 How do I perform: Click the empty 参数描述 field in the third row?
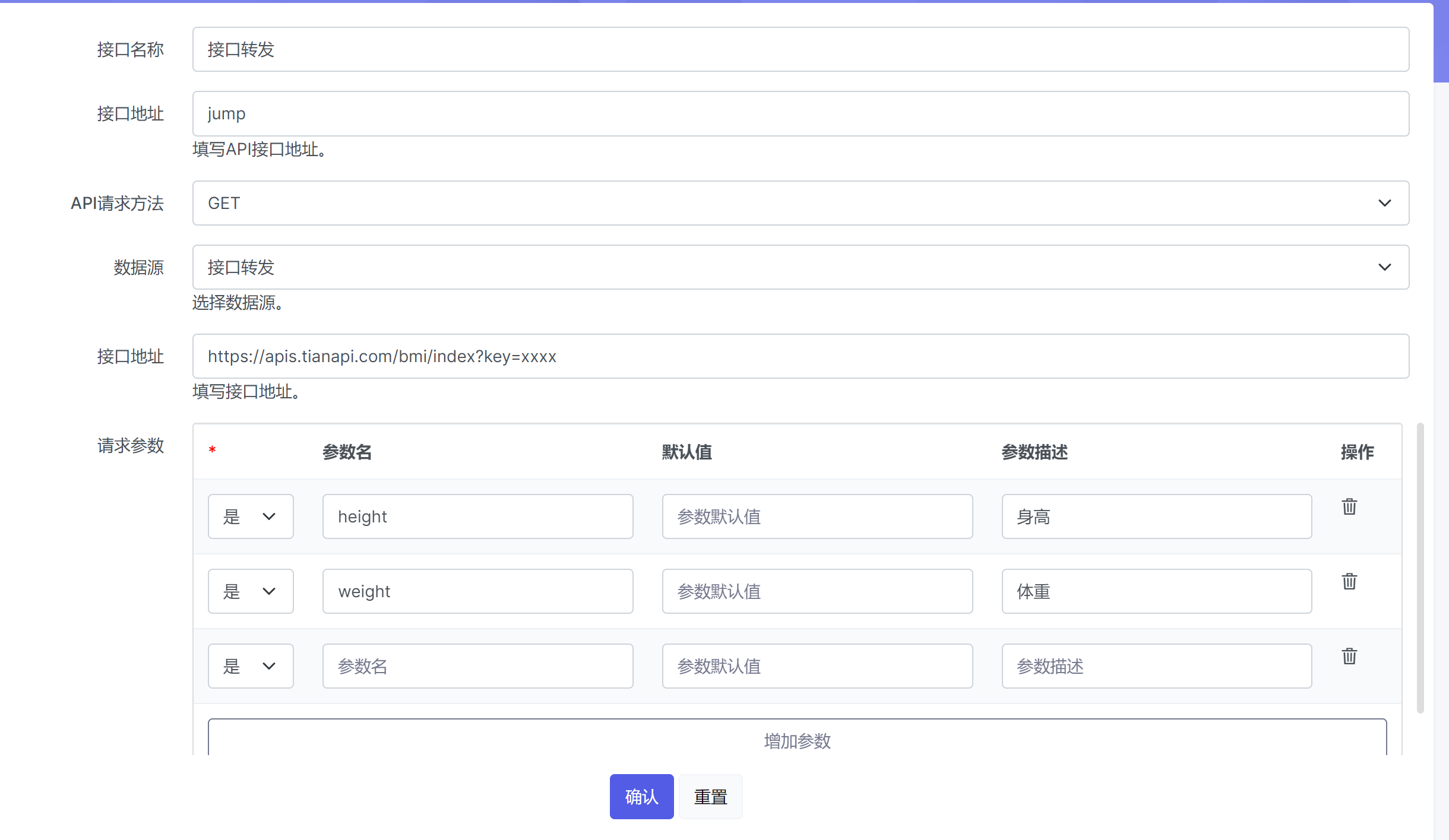[x=1156, y=666]
